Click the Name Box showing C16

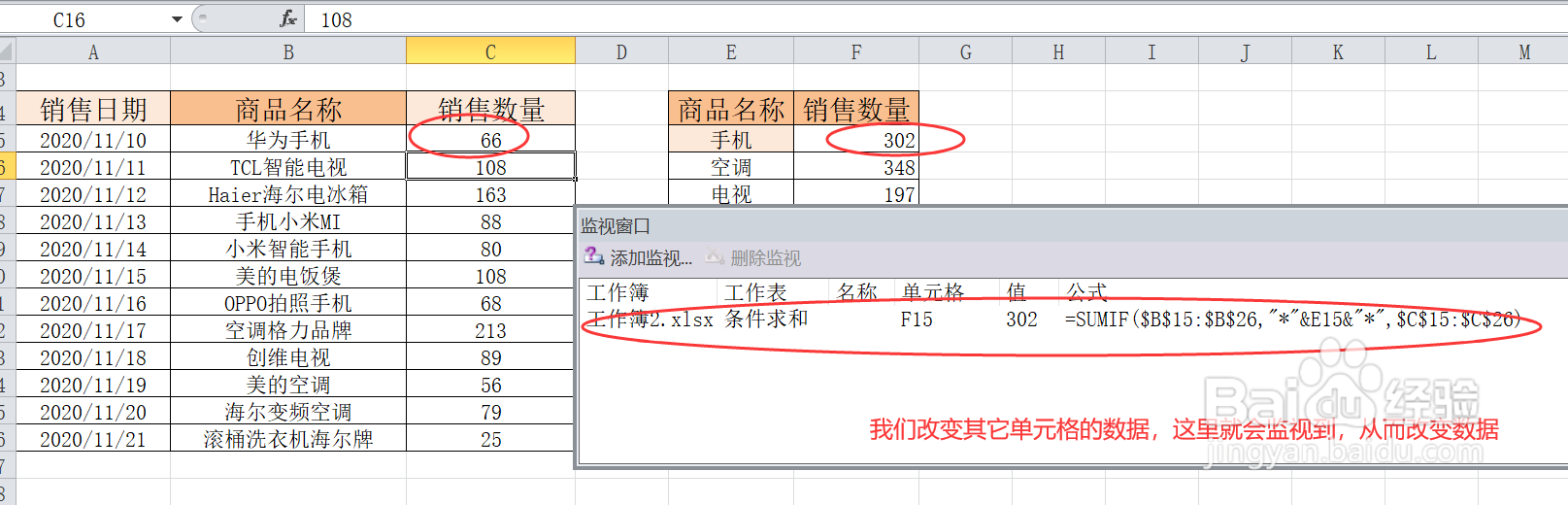pyautogui.click(x=83, y=19)
